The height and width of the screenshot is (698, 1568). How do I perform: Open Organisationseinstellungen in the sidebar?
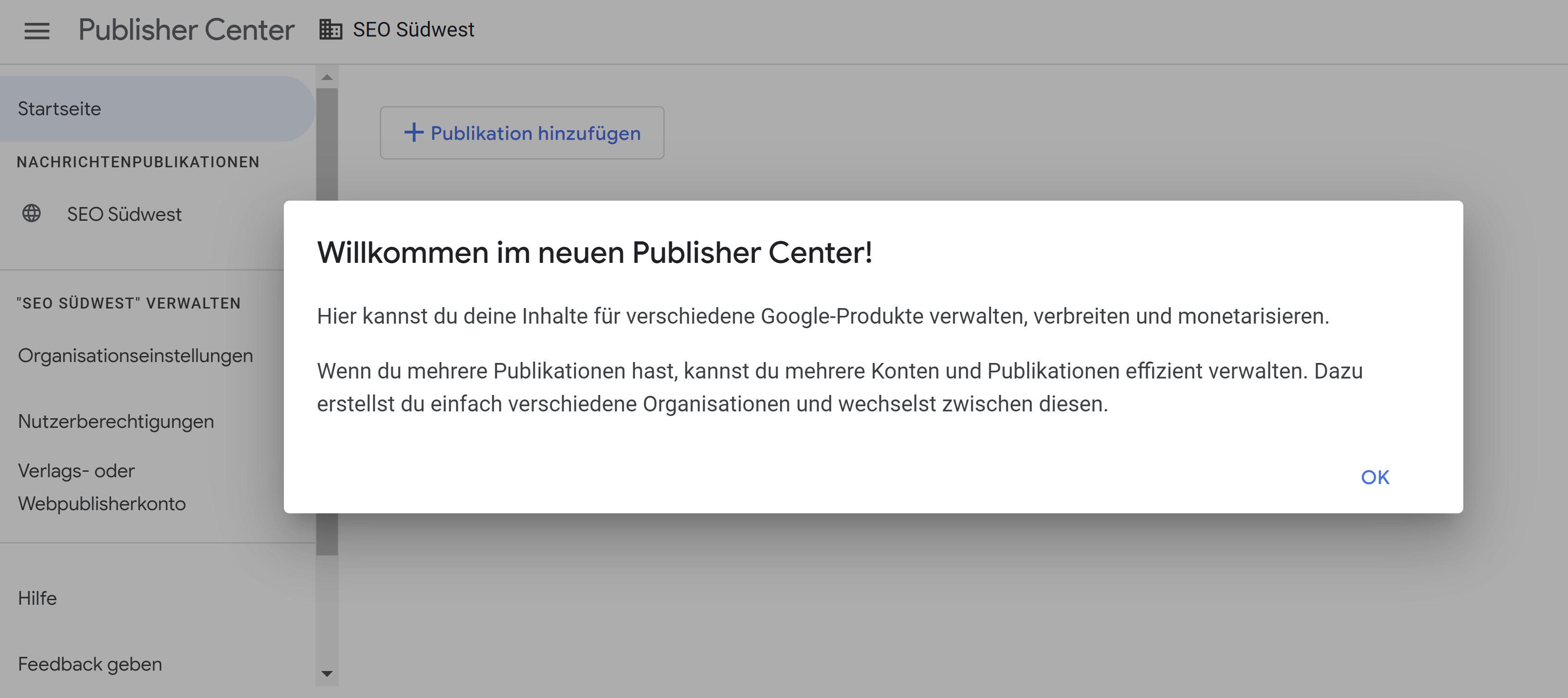tap(135, 355)
